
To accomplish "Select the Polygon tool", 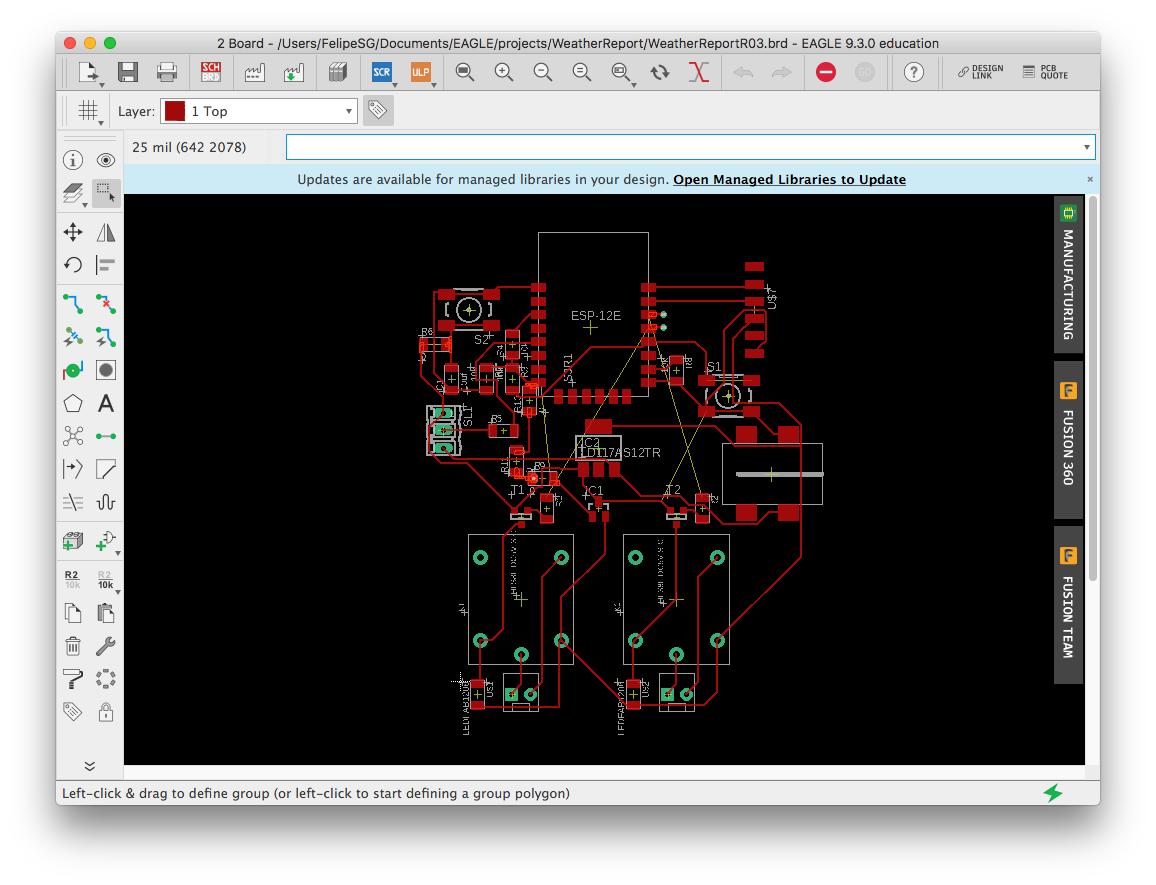I will pos(73,403).
